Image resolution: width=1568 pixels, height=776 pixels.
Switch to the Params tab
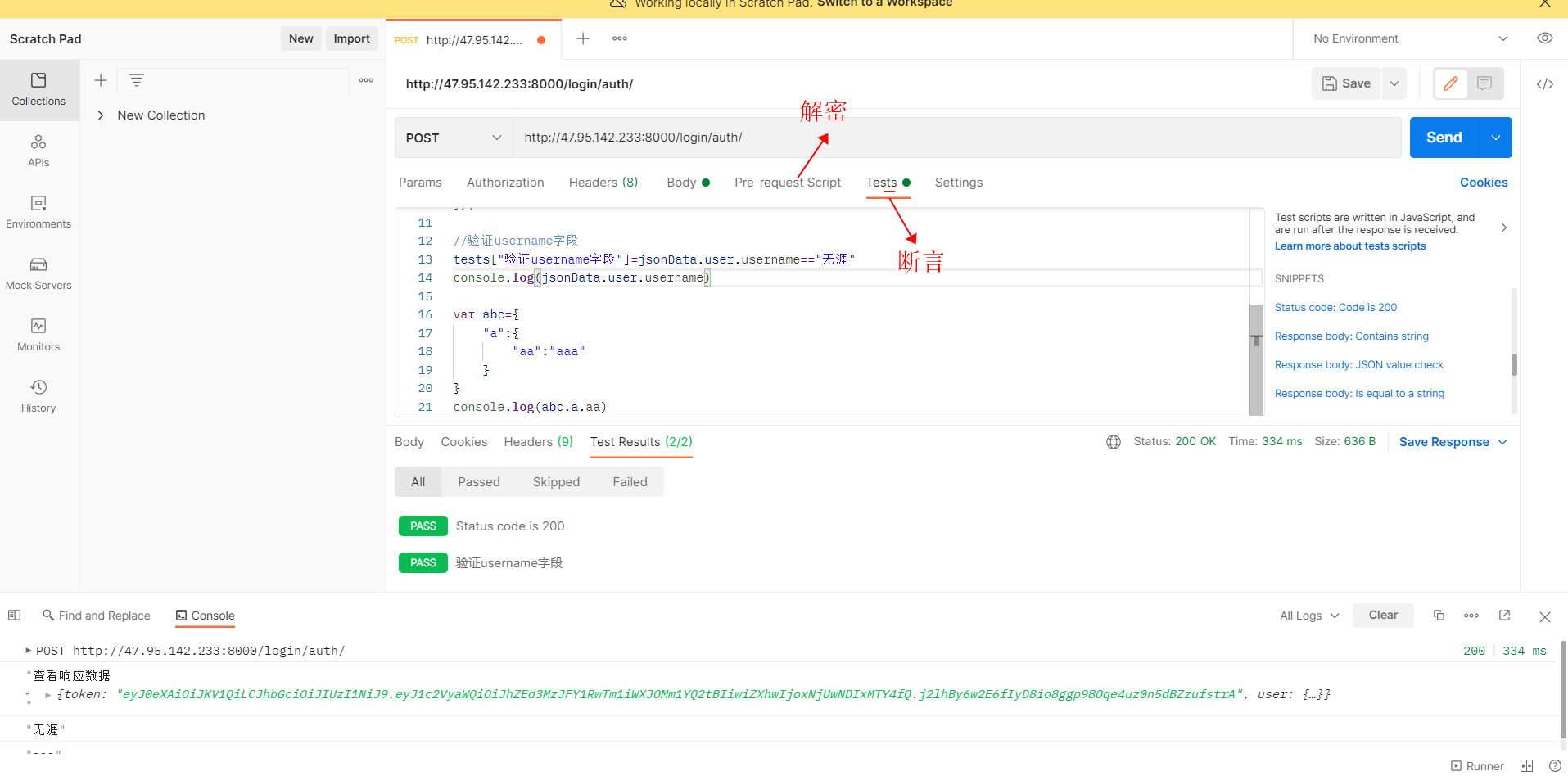(x=420, y=183)
